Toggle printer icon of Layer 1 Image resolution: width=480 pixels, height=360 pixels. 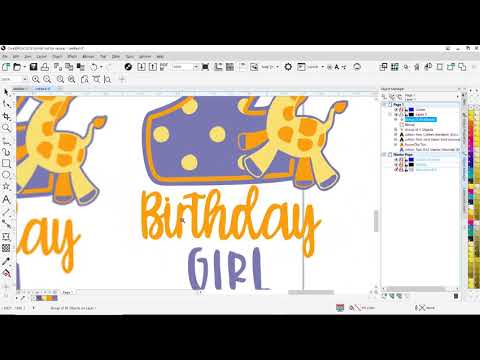point(401,114)
